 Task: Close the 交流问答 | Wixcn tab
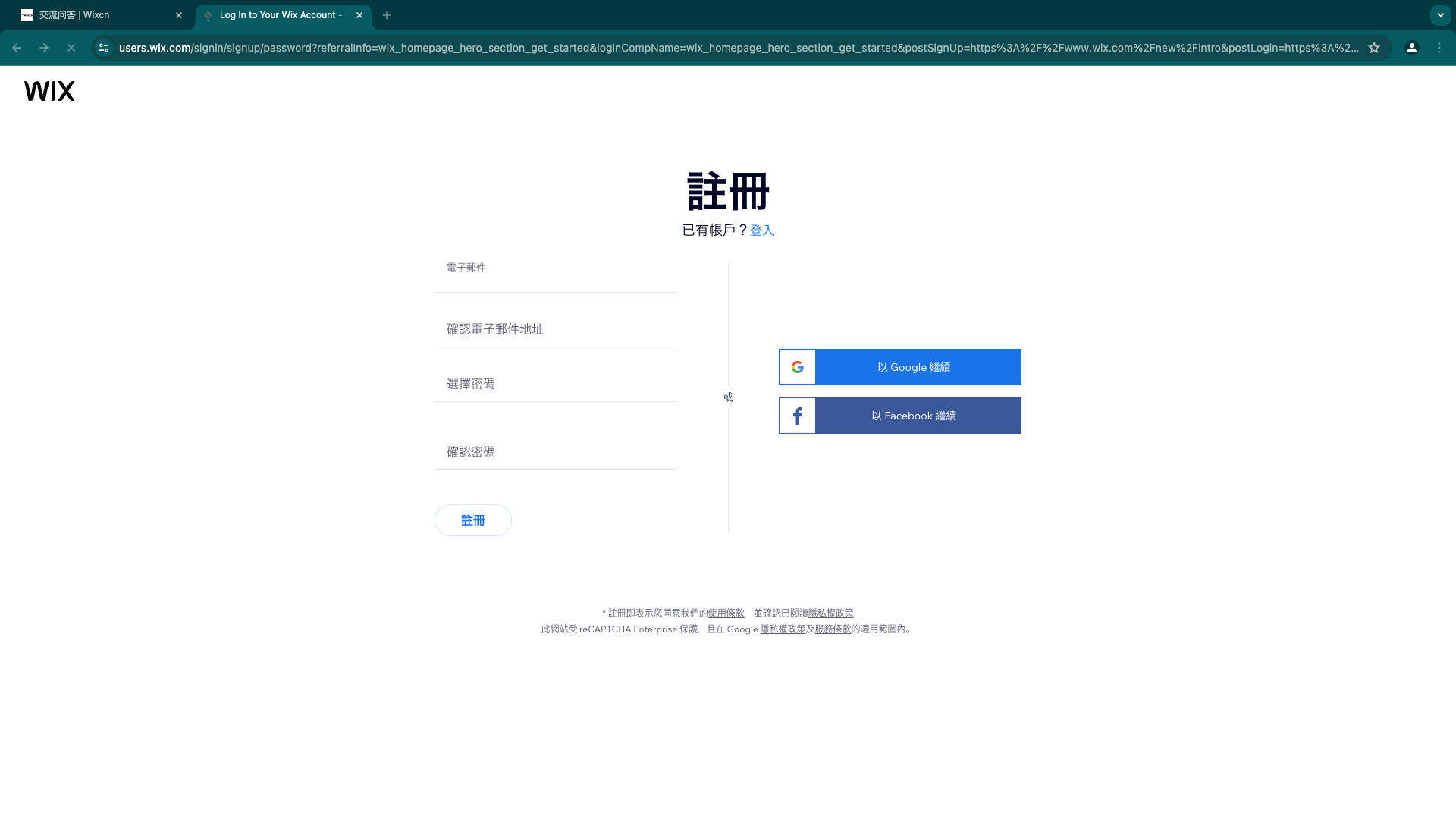tap(179, 15)
